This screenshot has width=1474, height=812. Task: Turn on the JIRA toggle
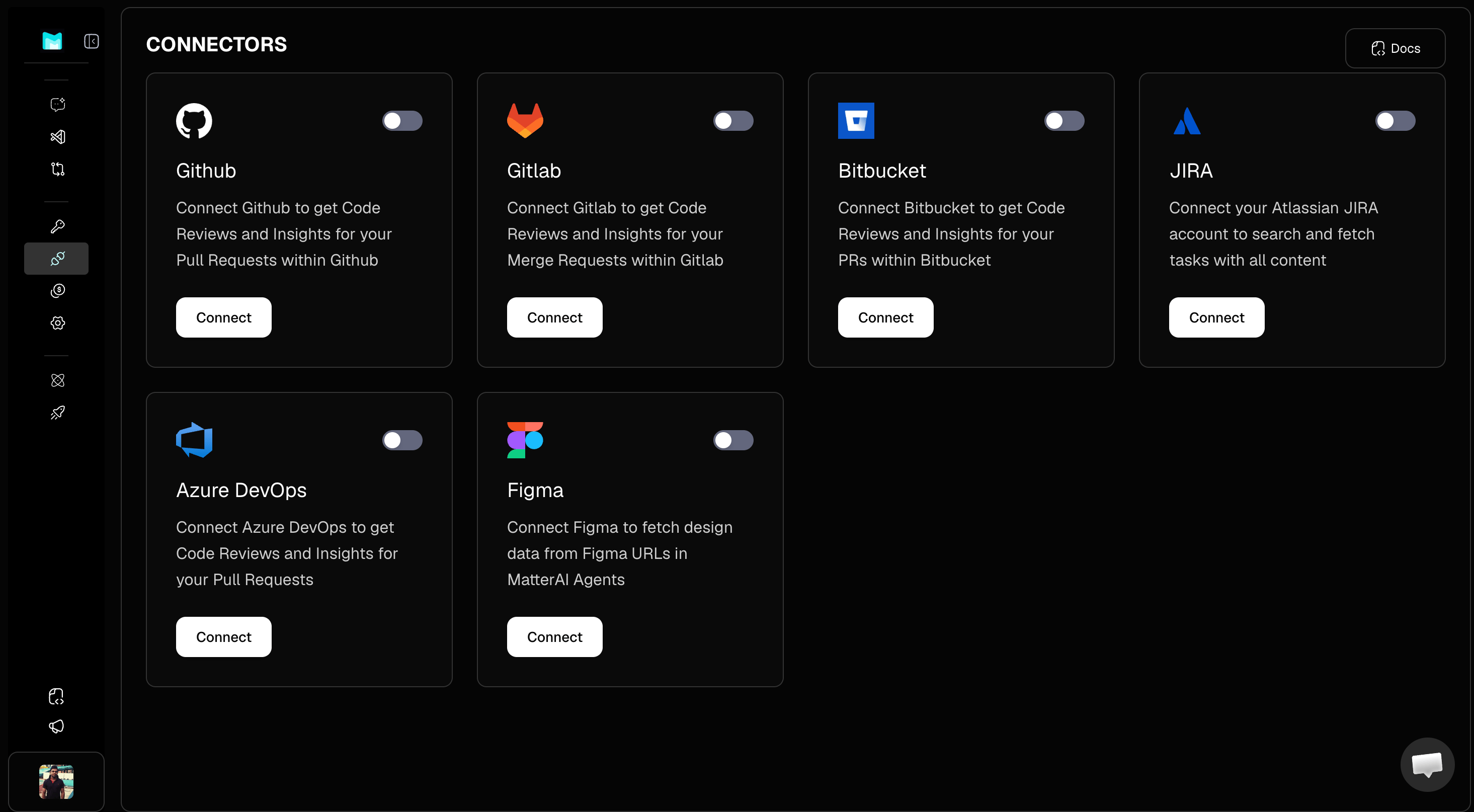pyautogui.click(x=1395, y=121)
